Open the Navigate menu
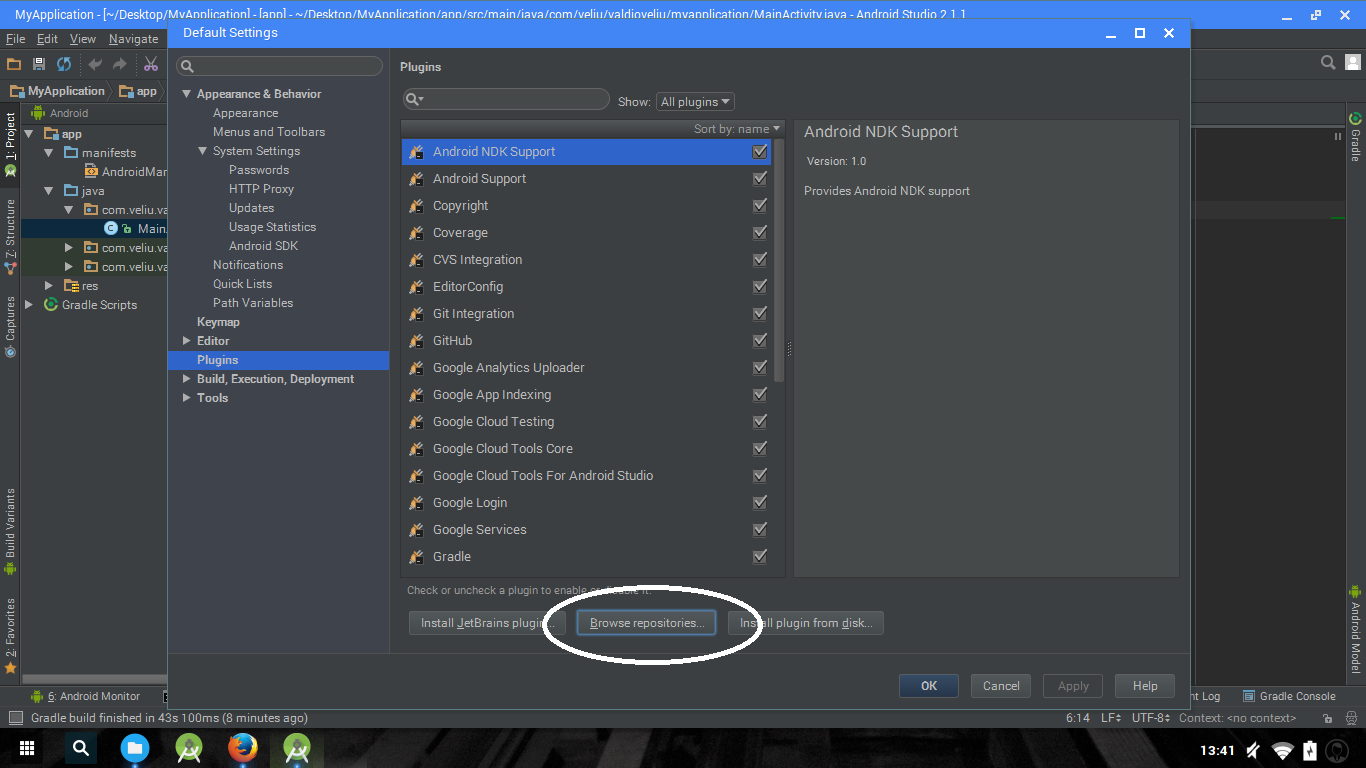The height and width of the screenshot is (768, 1366). [134, 39]
